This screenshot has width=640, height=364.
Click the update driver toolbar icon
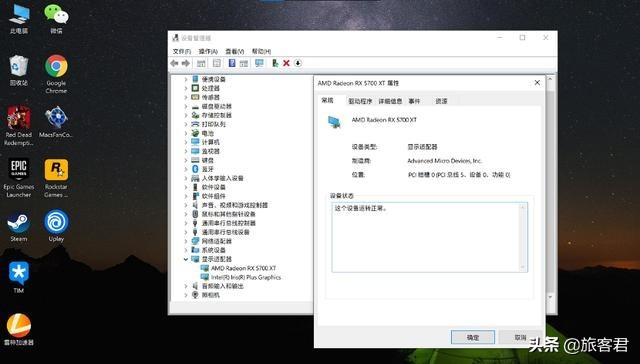275,63
